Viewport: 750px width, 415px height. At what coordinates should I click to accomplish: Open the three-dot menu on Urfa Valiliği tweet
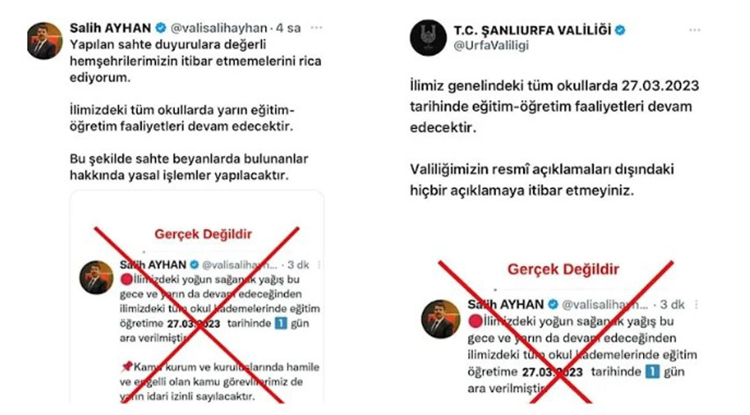695,30
